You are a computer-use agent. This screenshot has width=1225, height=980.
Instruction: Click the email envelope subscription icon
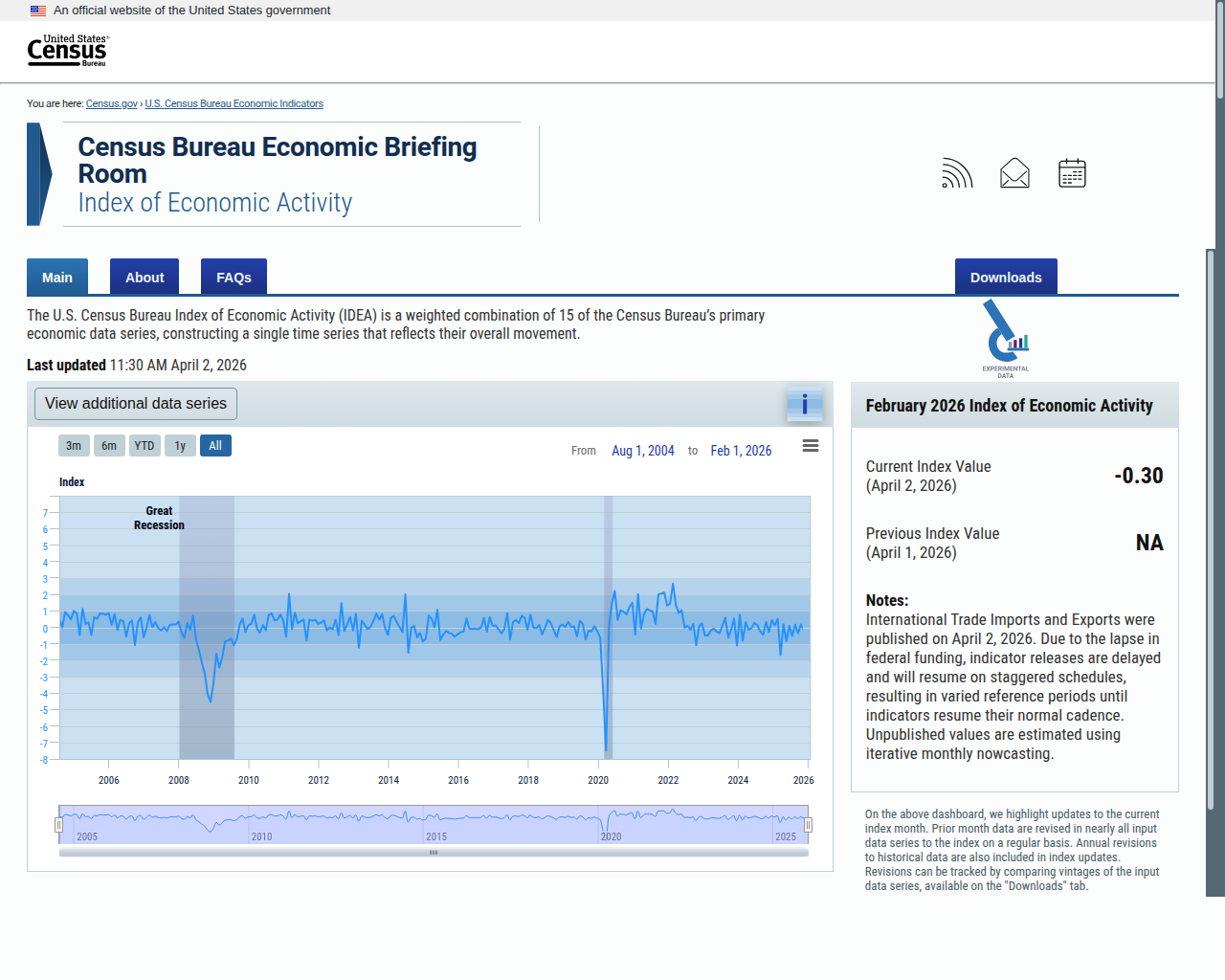(x=1014, y=173)
